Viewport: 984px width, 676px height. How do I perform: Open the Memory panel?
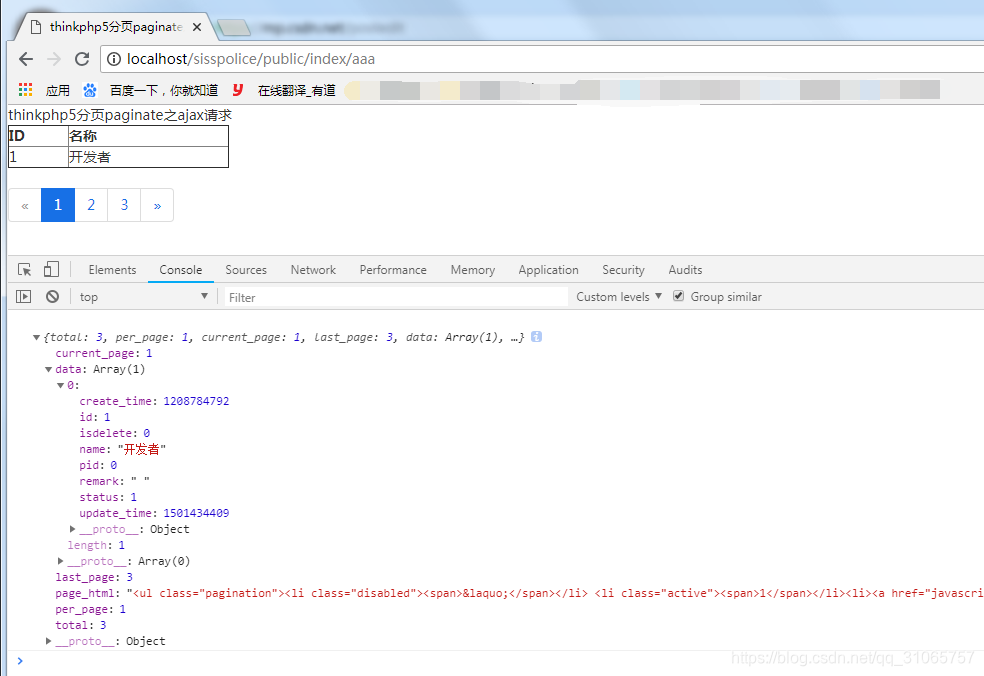coord(473,270)
